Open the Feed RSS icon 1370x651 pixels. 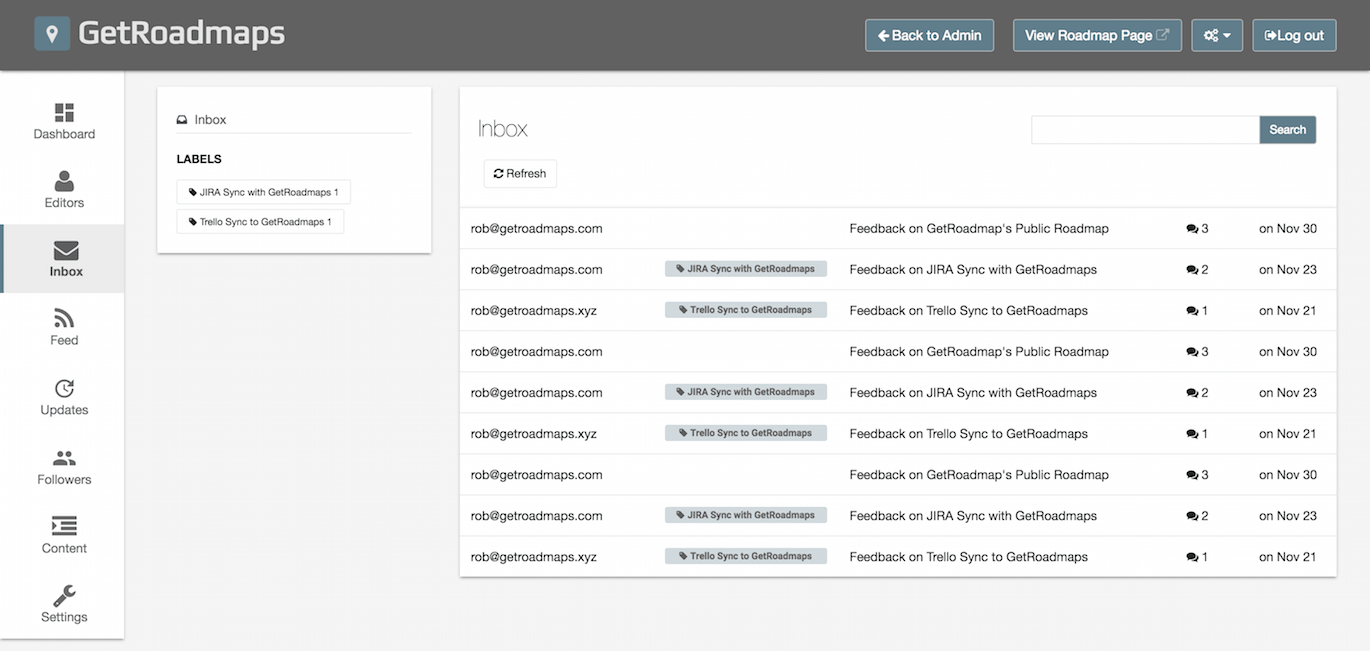coord(64,319)
